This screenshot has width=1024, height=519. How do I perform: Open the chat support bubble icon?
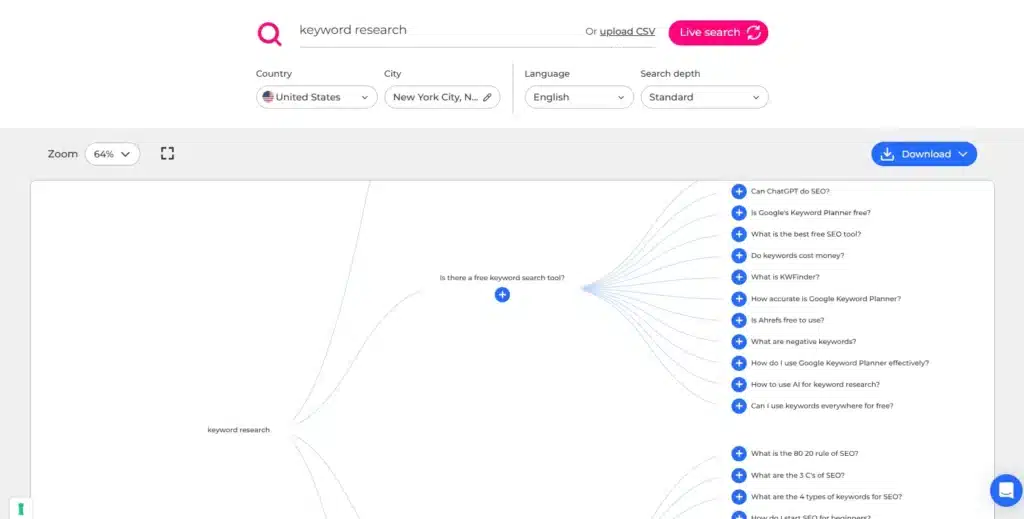1006,490
